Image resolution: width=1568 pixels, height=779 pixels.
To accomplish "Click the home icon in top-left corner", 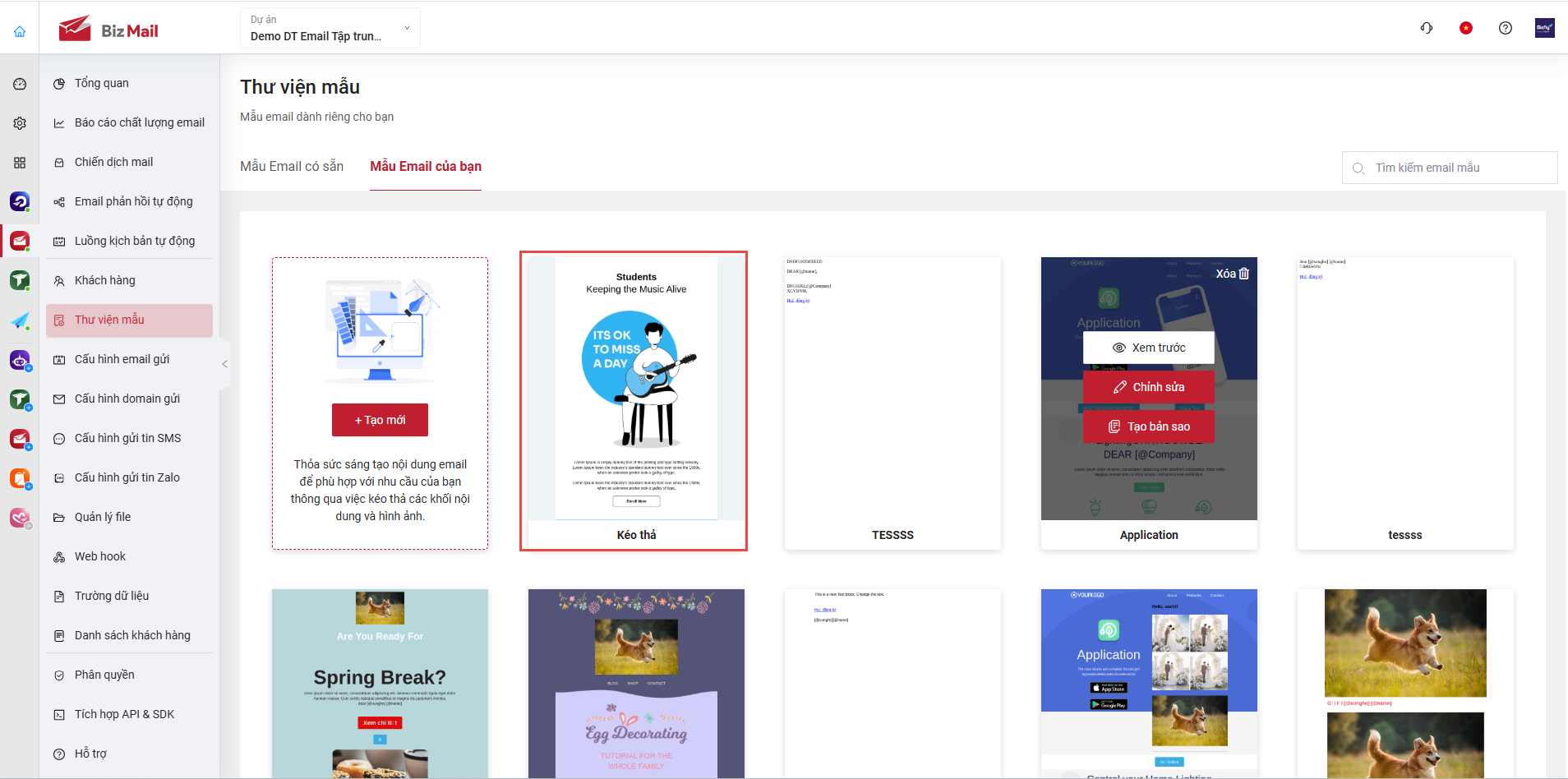I will tap(20, 31).
